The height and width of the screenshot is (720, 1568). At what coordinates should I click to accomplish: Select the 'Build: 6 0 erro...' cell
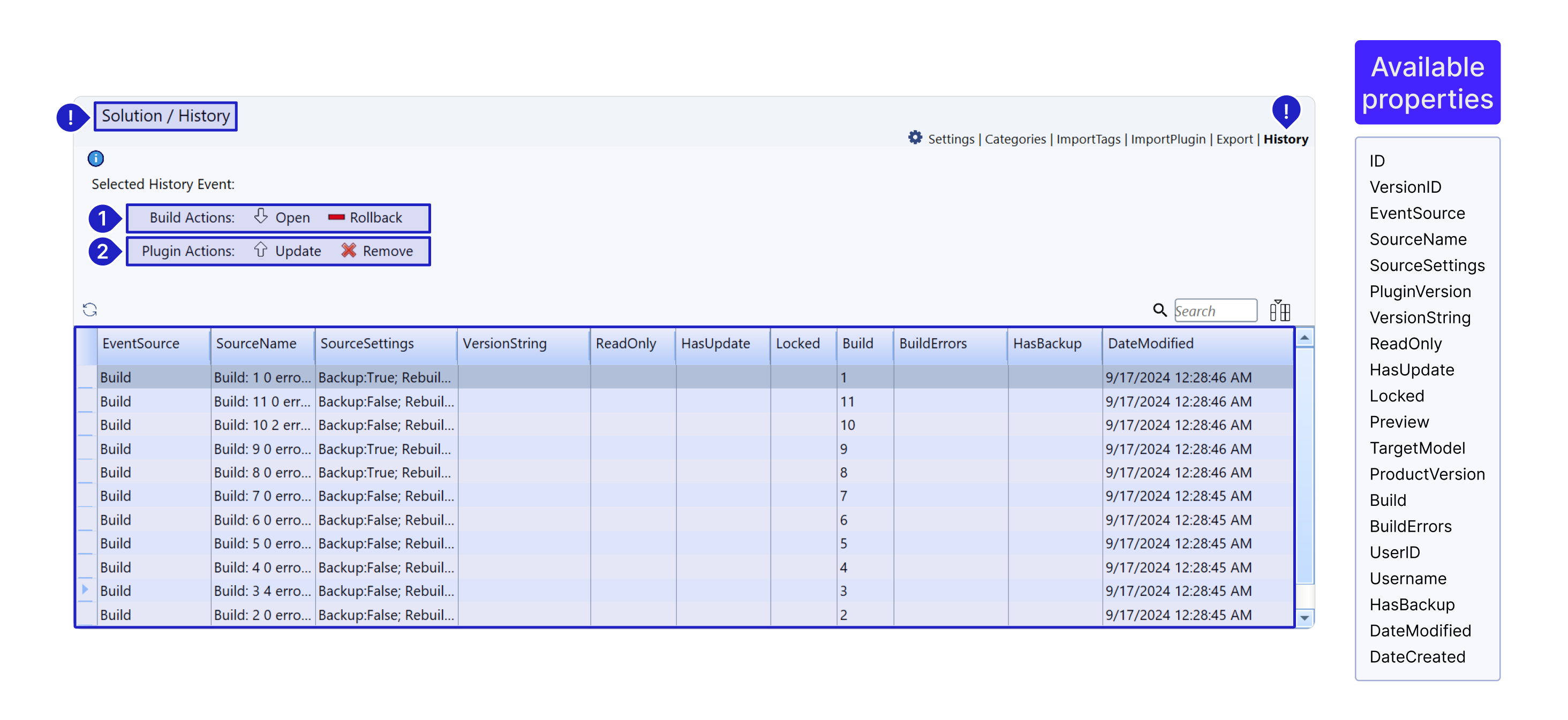click(263, 520)
